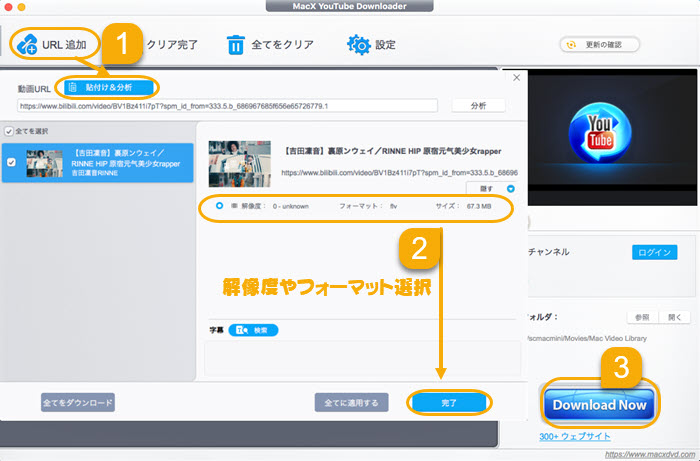This screenshot has width=700, height=461.
Task: Click the 動画URL input field
Action: (x=227, y=106)
